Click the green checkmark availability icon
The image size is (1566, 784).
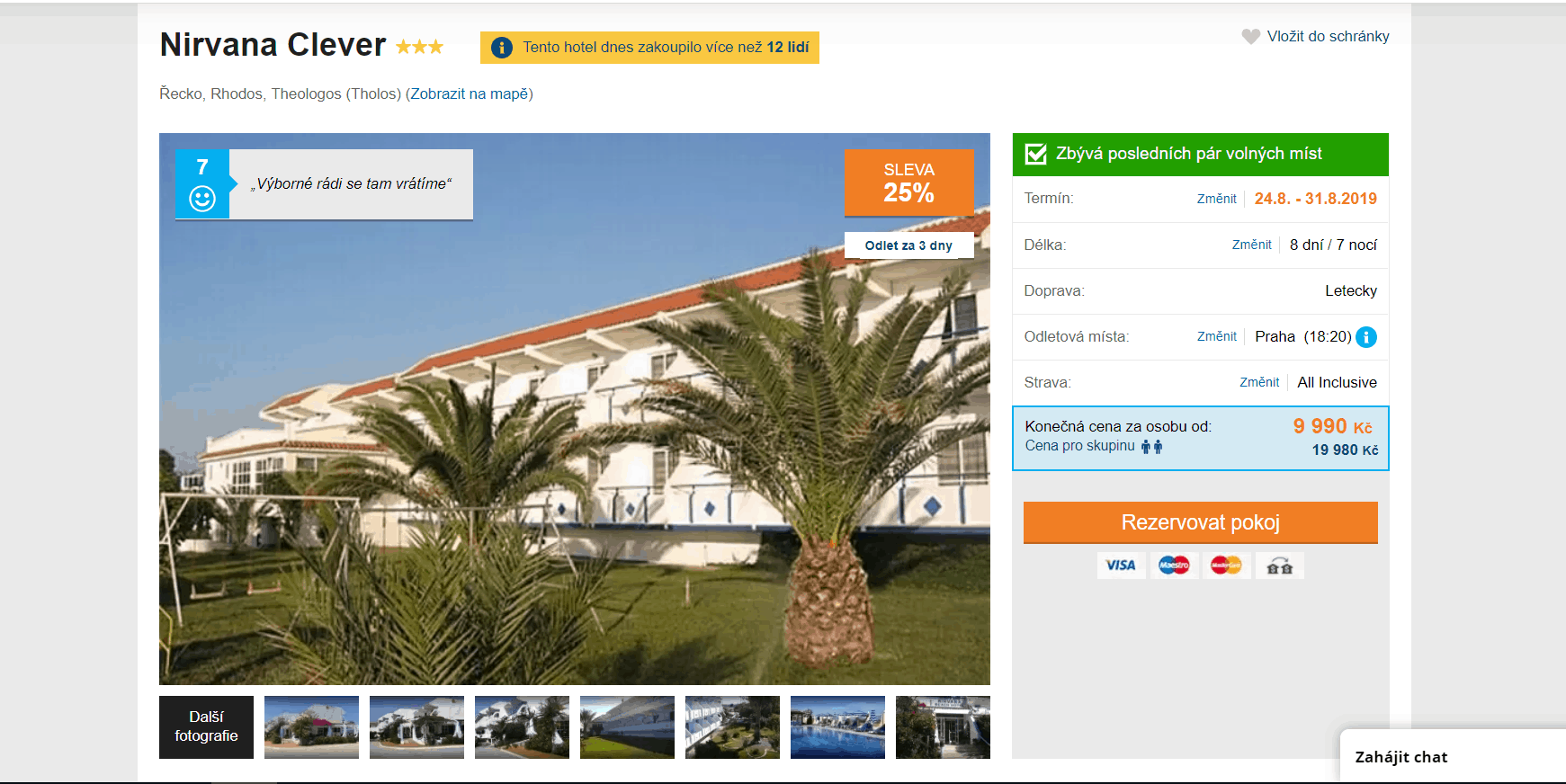point(1037,153)
